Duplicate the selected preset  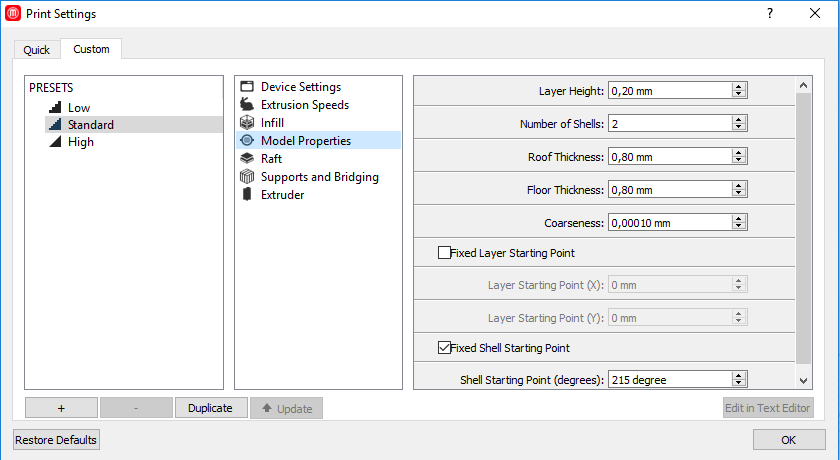click(210, 408)
